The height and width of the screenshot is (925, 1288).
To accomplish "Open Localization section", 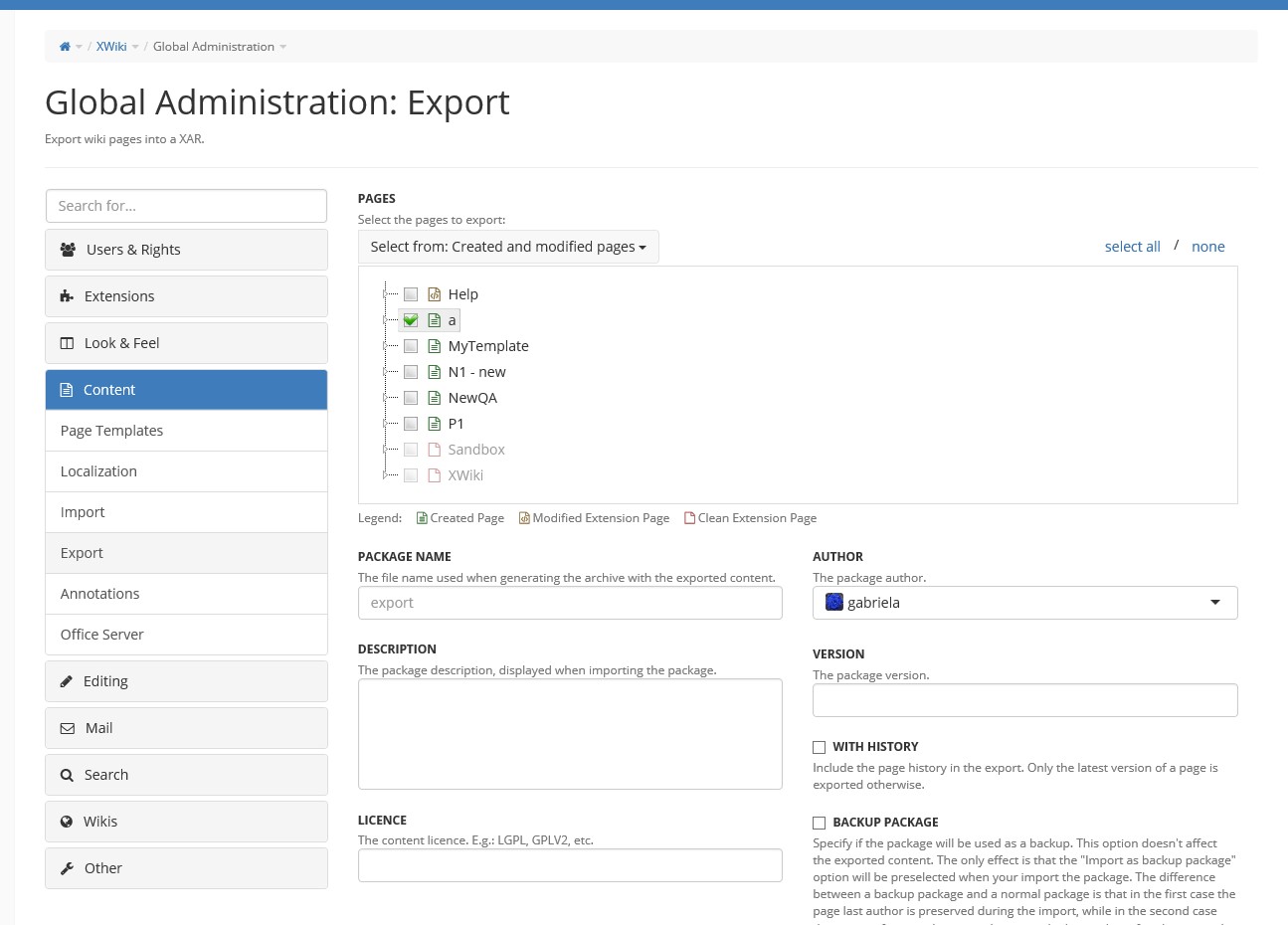I will [186, 471].
